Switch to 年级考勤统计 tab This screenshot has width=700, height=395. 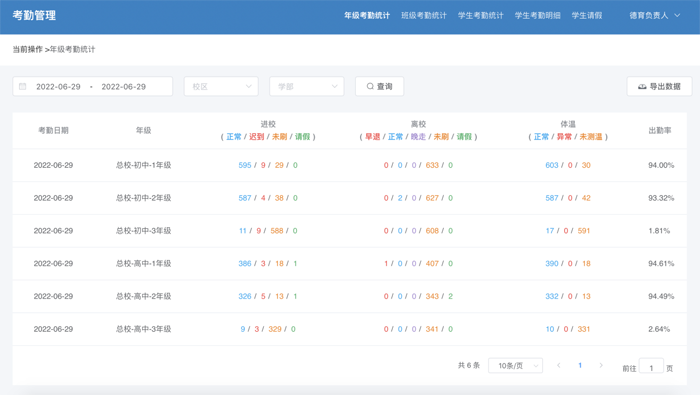[367, 16]
